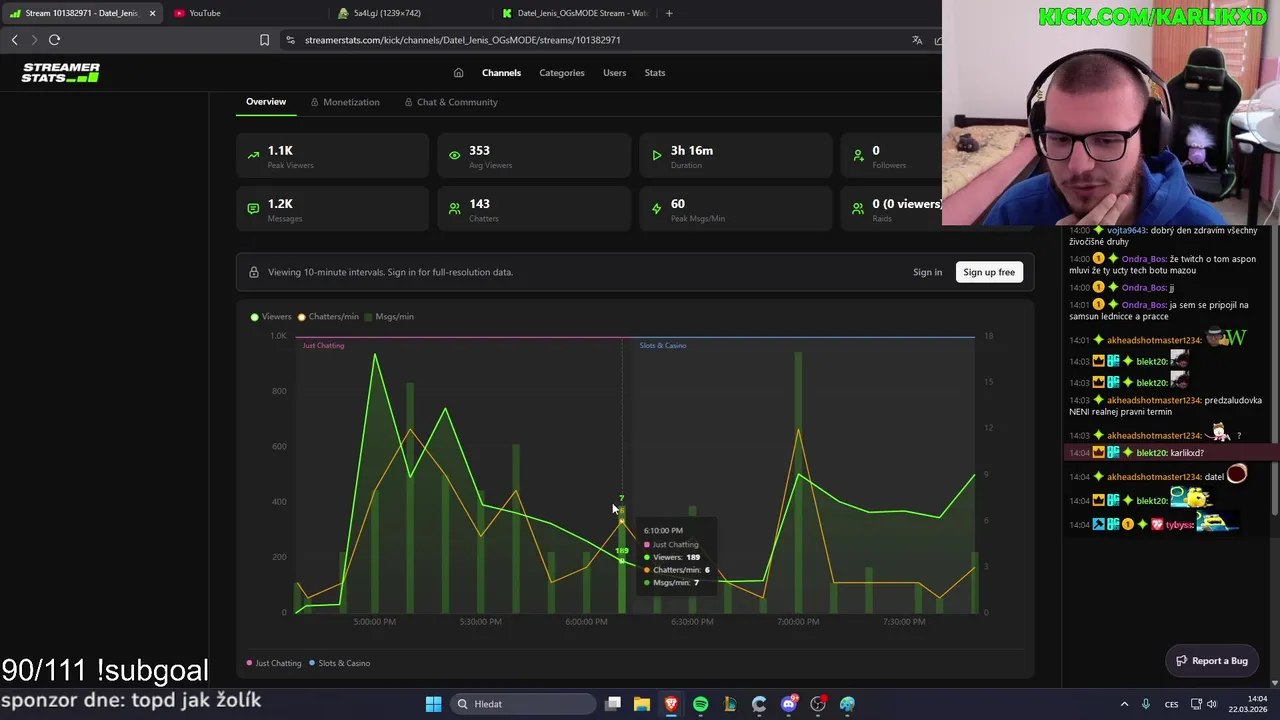Image resolution: width=1280 pixels, height=720 pixels.
Task: Open the Chat & Community tab
Action: click(451, 102)
